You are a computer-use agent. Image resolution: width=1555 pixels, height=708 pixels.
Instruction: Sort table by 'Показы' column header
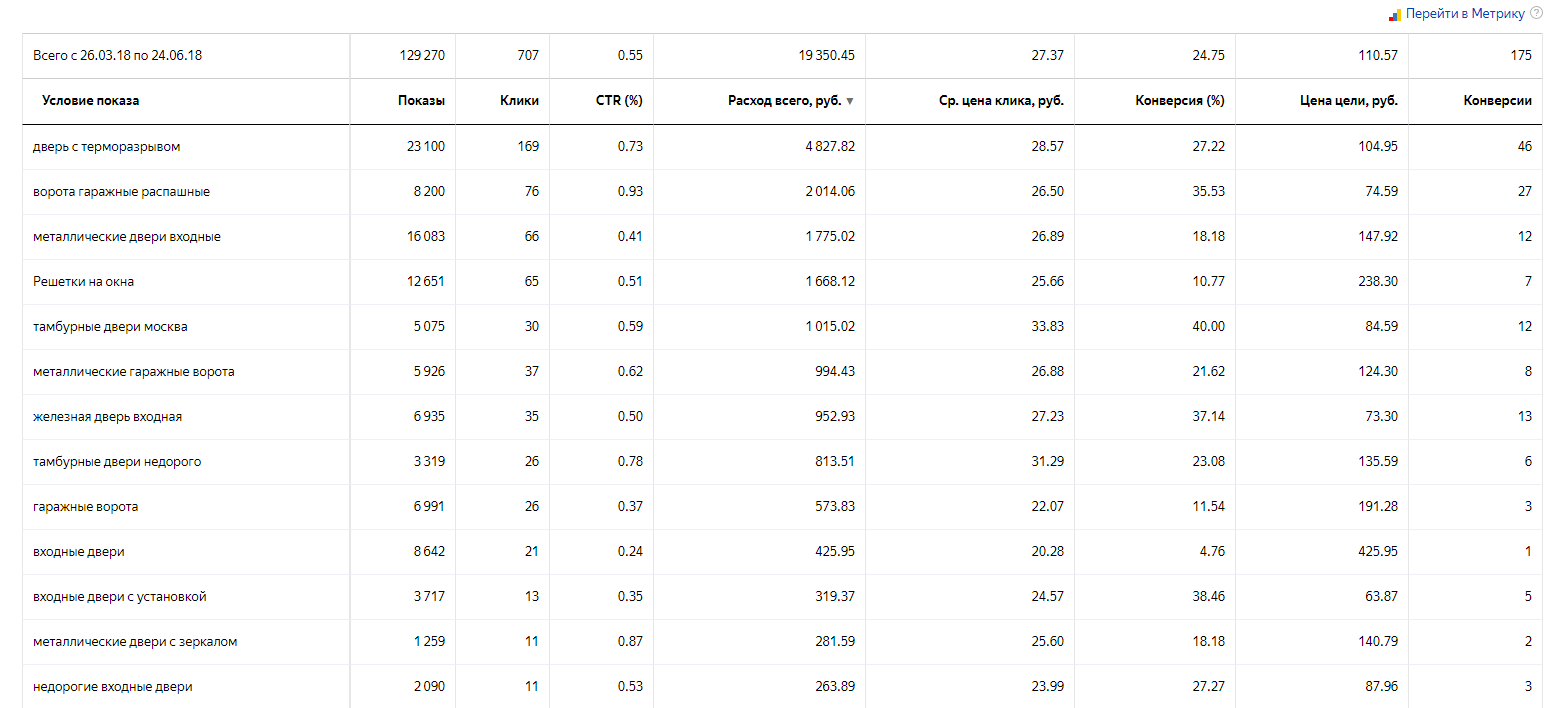(421, 101)
